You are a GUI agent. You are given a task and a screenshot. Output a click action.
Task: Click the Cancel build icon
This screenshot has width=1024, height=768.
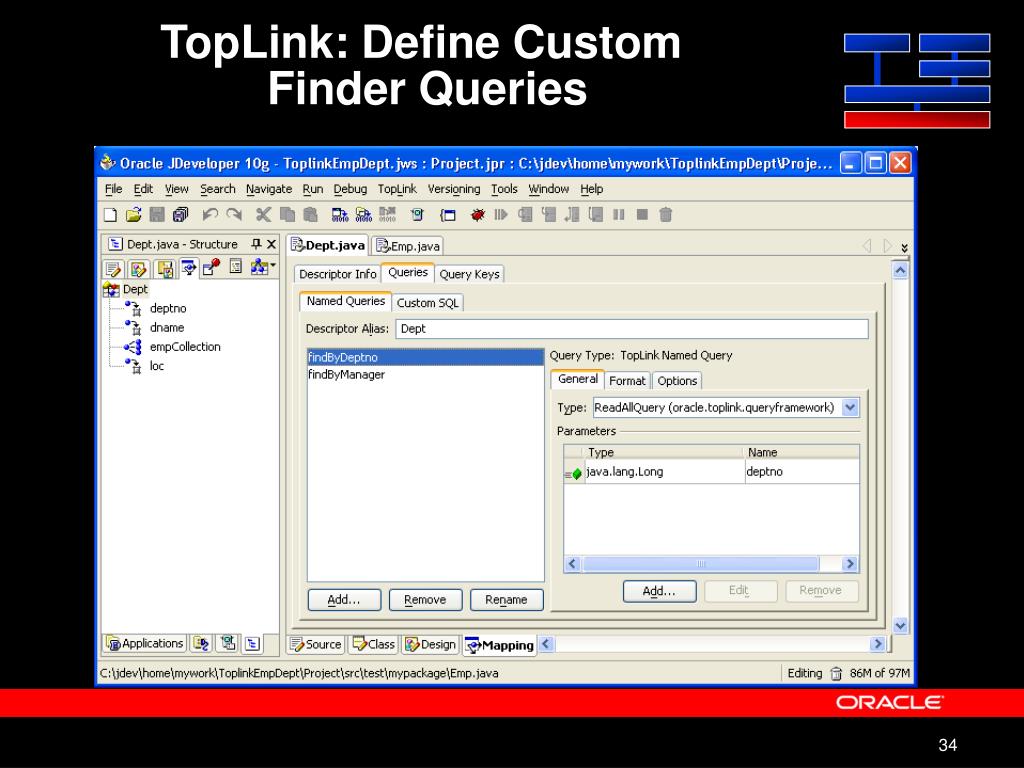tap(387, 215)
